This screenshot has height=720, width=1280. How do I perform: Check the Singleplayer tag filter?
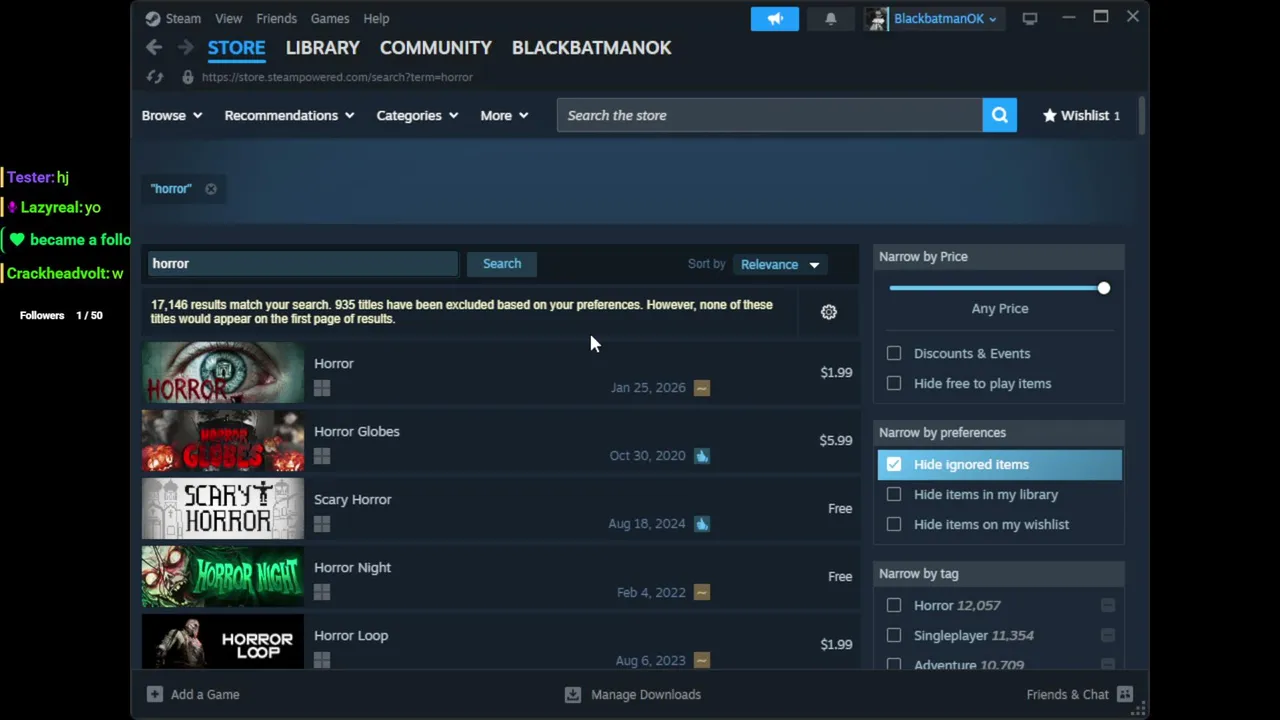[x=894, y=635]
